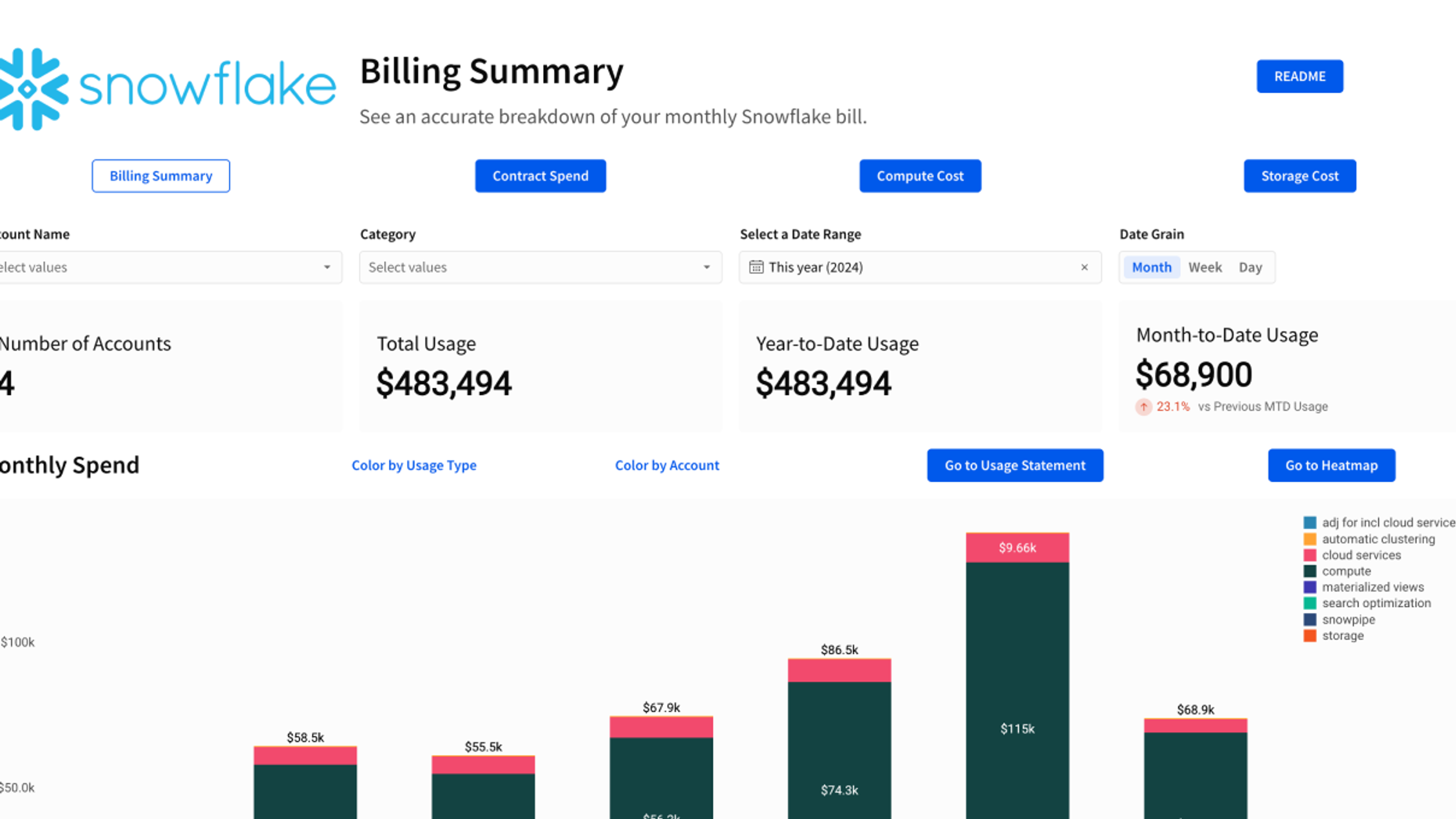Select Month date grain
1456x819 pixels.
tap(1152, 267)
